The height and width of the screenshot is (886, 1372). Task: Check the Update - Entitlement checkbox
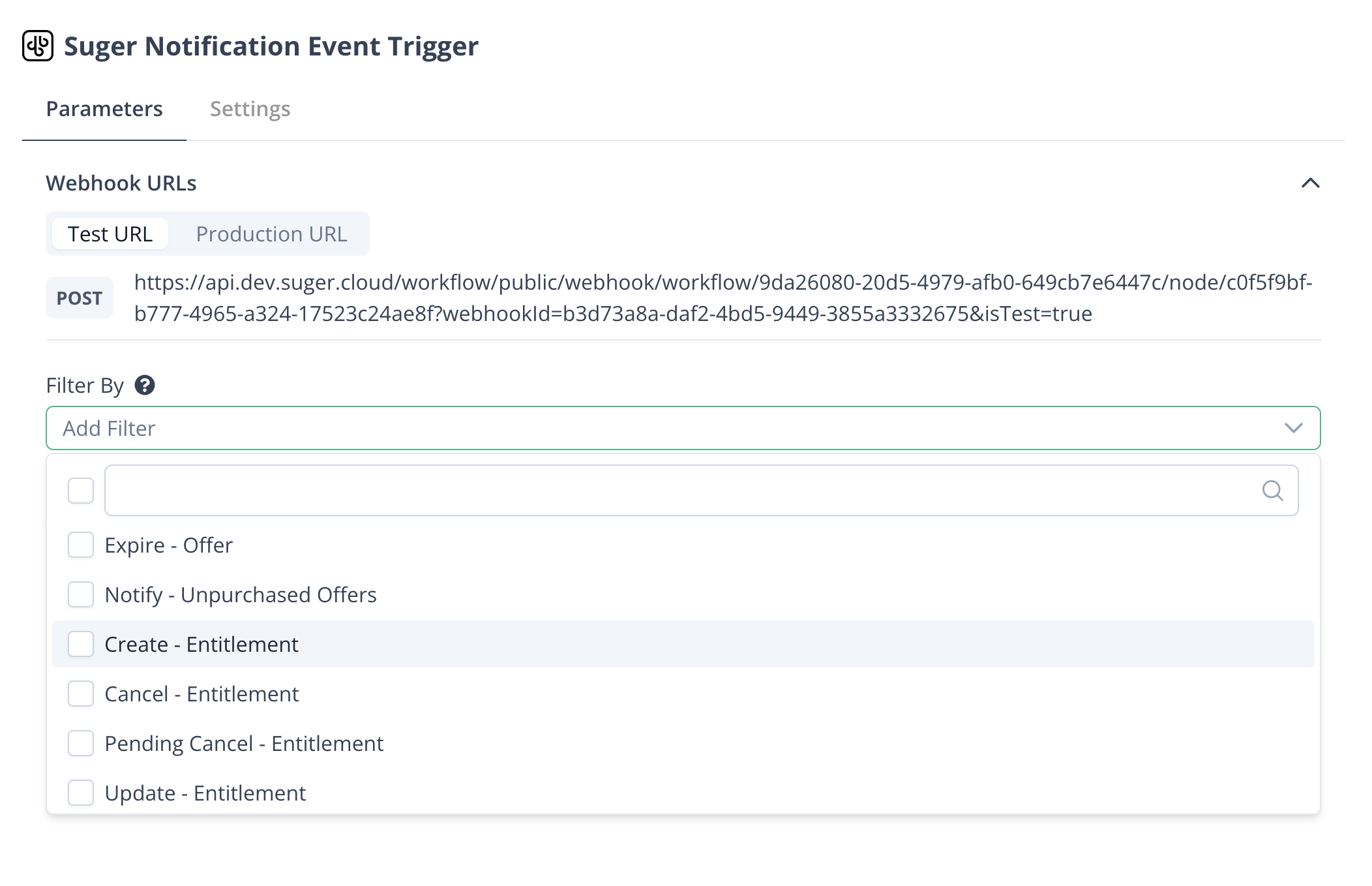pyautogui.click(x=81, y=793)
